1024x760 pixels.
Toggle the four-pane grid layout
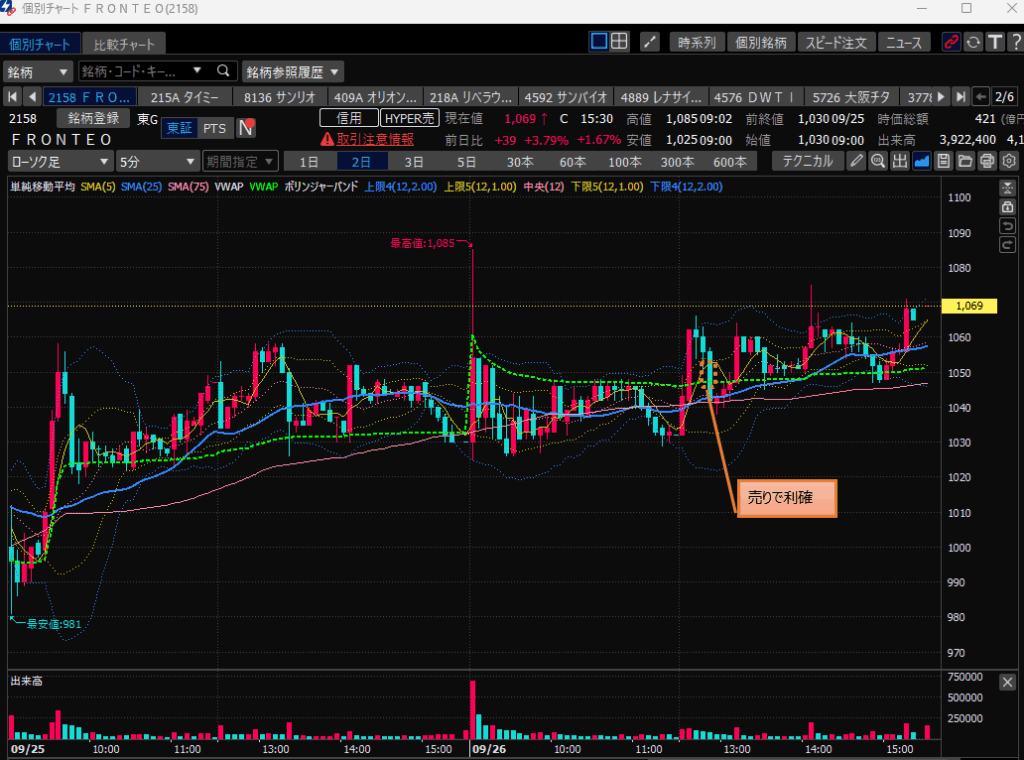tap(620, 42)
